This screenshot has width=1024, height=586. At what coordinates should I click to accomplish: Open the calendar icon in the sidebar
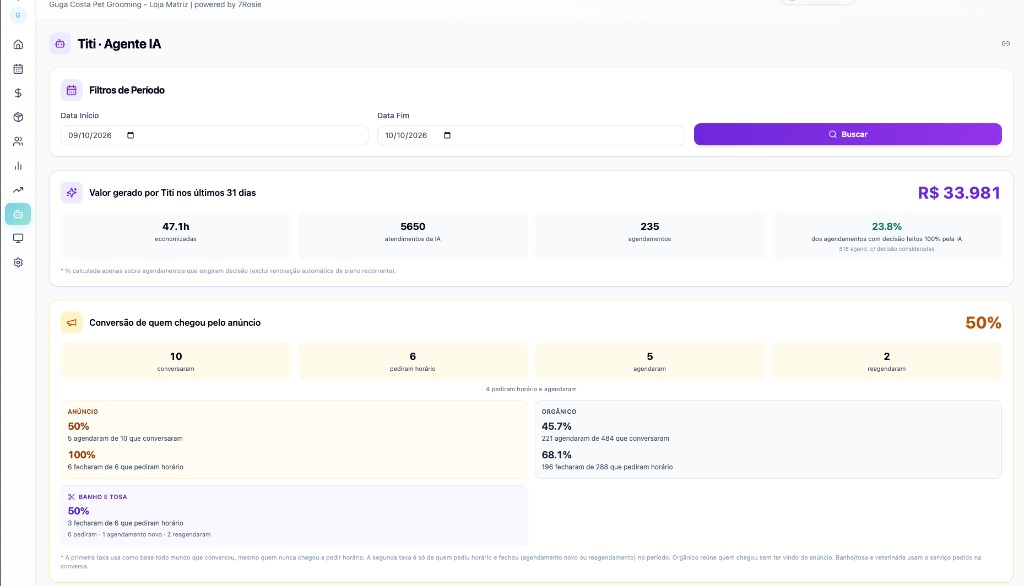pos(18,69)
